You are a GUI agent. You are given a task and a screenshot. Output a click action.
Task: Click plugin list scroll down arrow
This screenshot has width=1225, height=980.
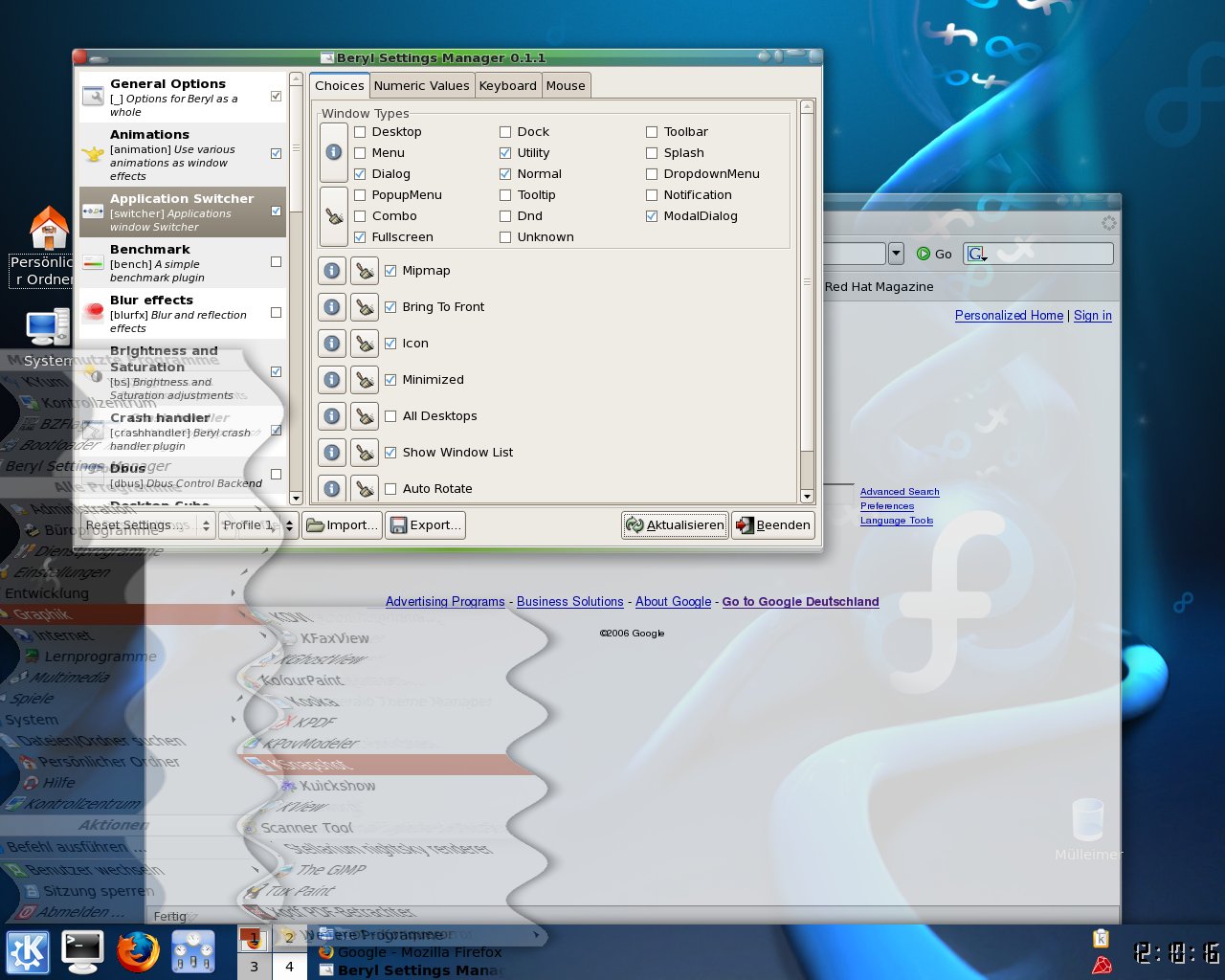296,498
